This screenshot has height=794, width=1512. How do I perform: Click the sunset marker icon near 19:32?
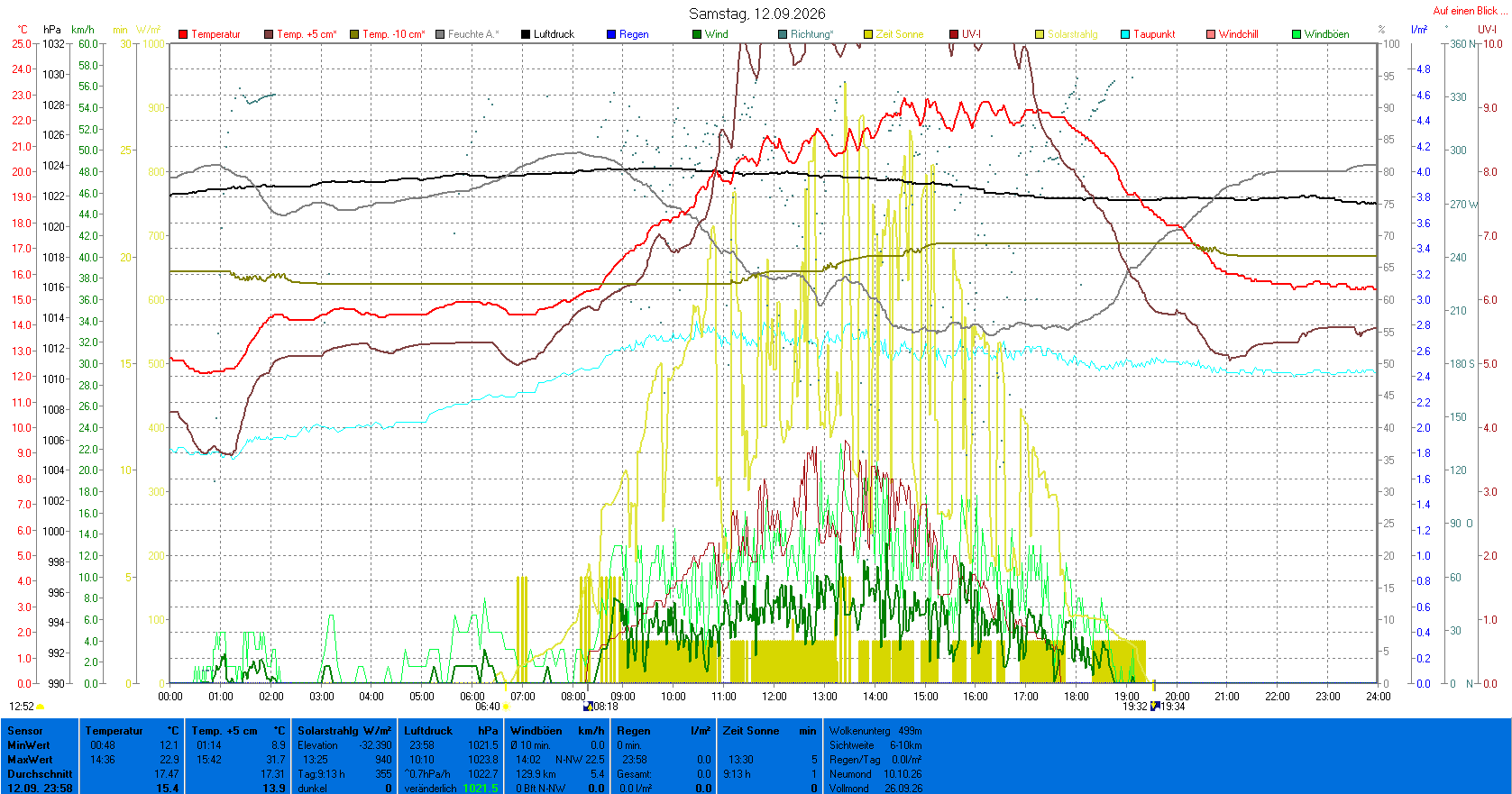coord(1155,707)
